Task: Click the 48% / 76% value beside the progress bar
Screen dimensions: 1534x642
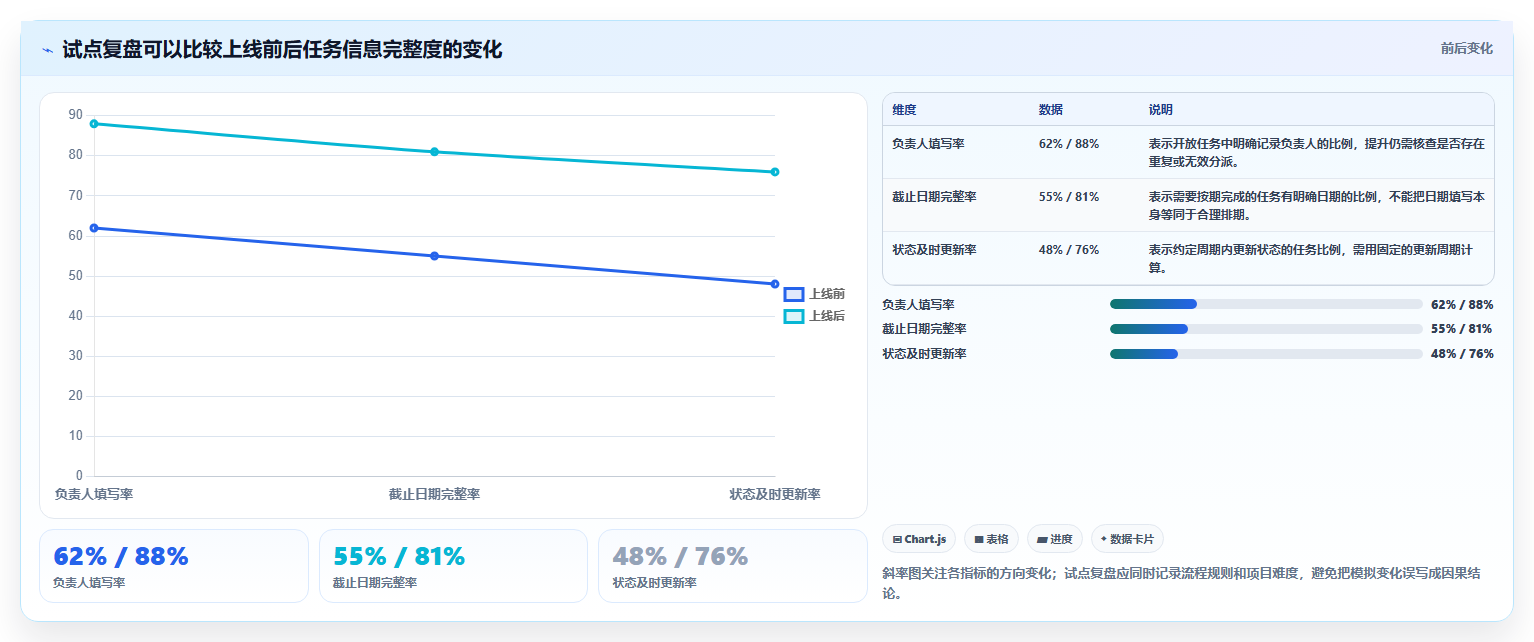Action: pyautogui.click(x=1462, y=354)
